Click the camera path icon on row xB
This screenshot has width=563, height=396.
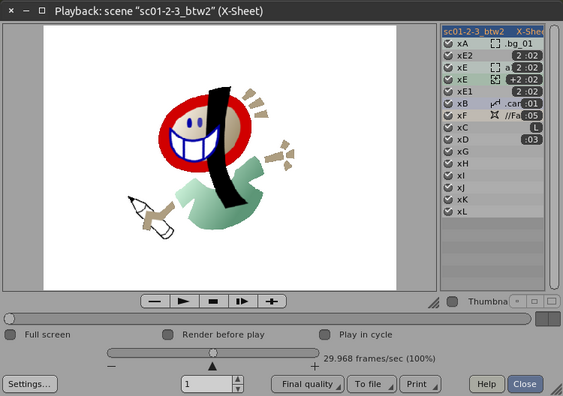(495, 103)
